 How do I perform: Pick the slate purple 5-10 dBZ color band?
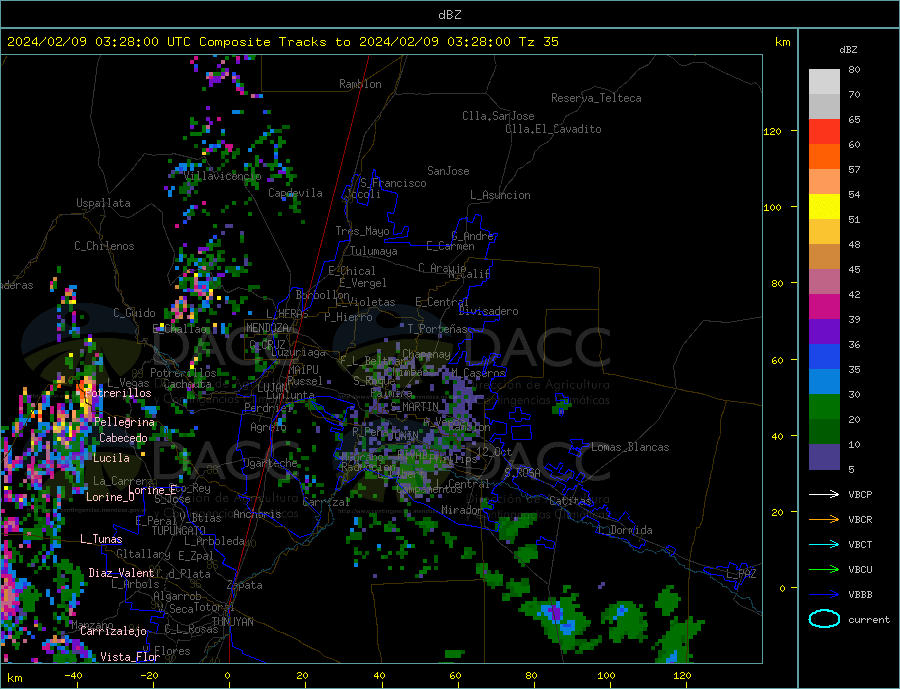tap(824, 457)
